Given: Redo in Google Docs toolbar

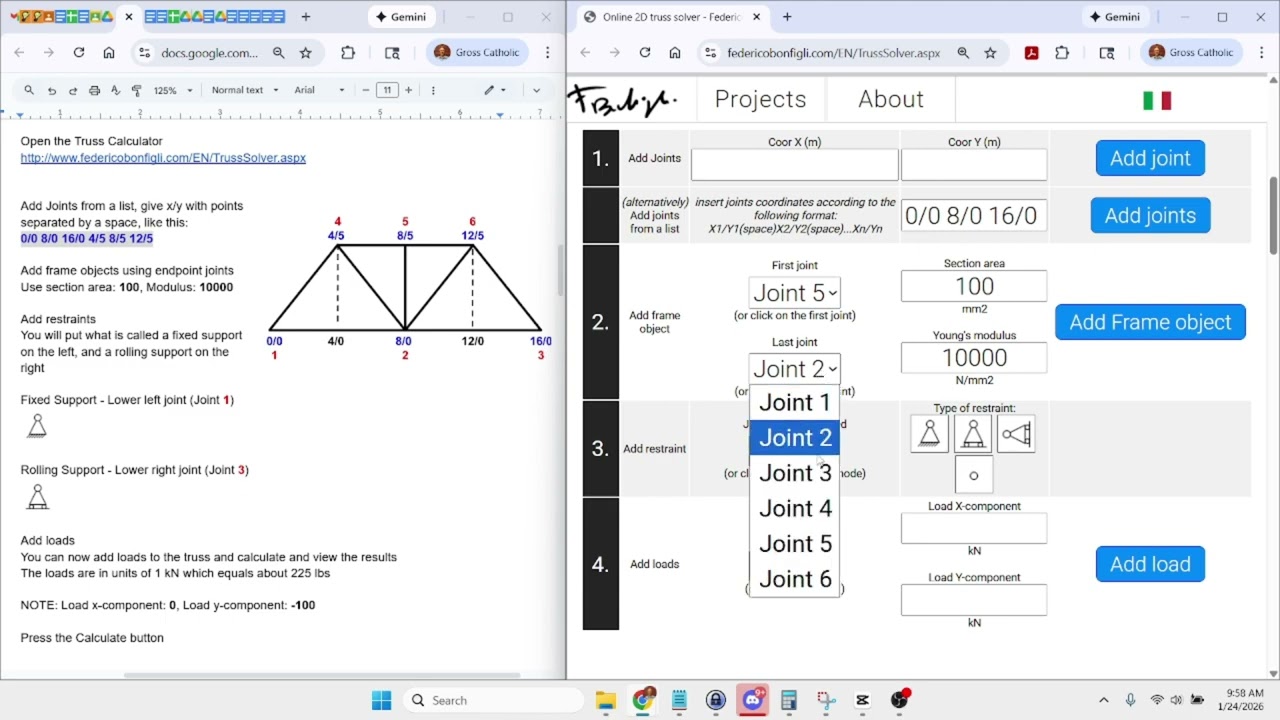Looking at the screenshot, I should (73, 90).
